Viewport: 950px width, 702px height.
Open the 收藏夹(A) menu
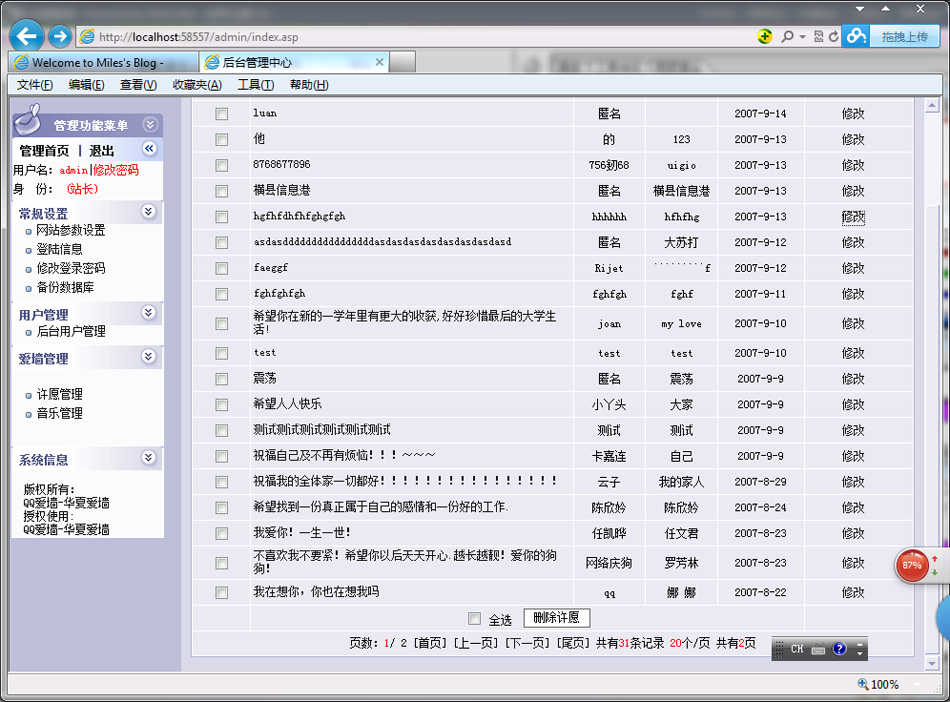click(197, 85)
